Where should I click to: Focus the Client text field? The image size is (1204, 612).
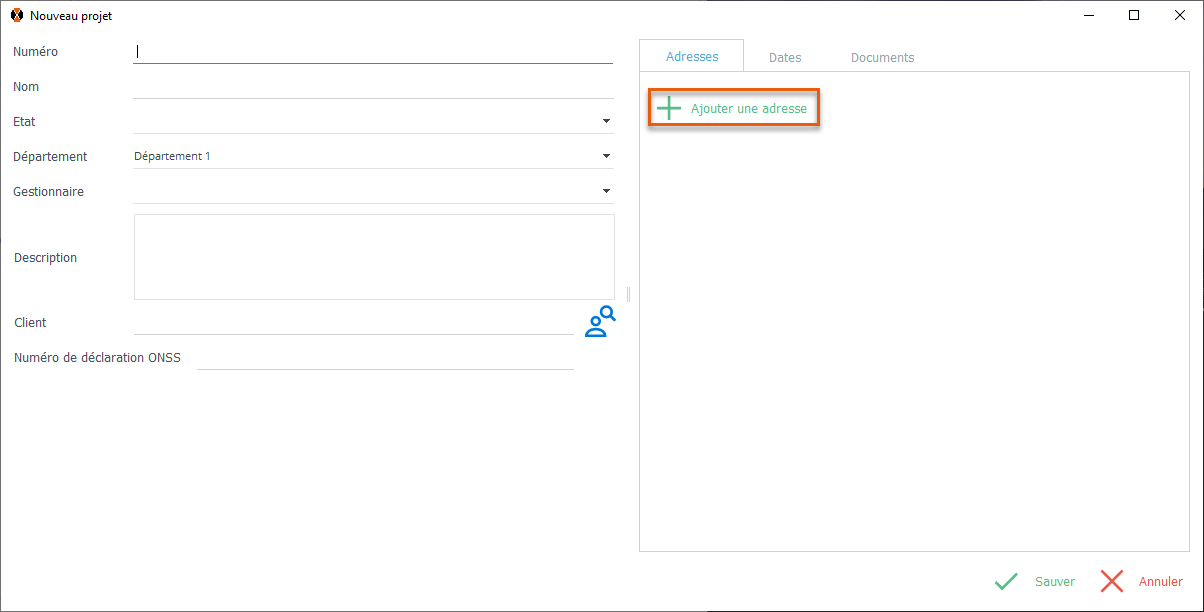pos(353,323)
